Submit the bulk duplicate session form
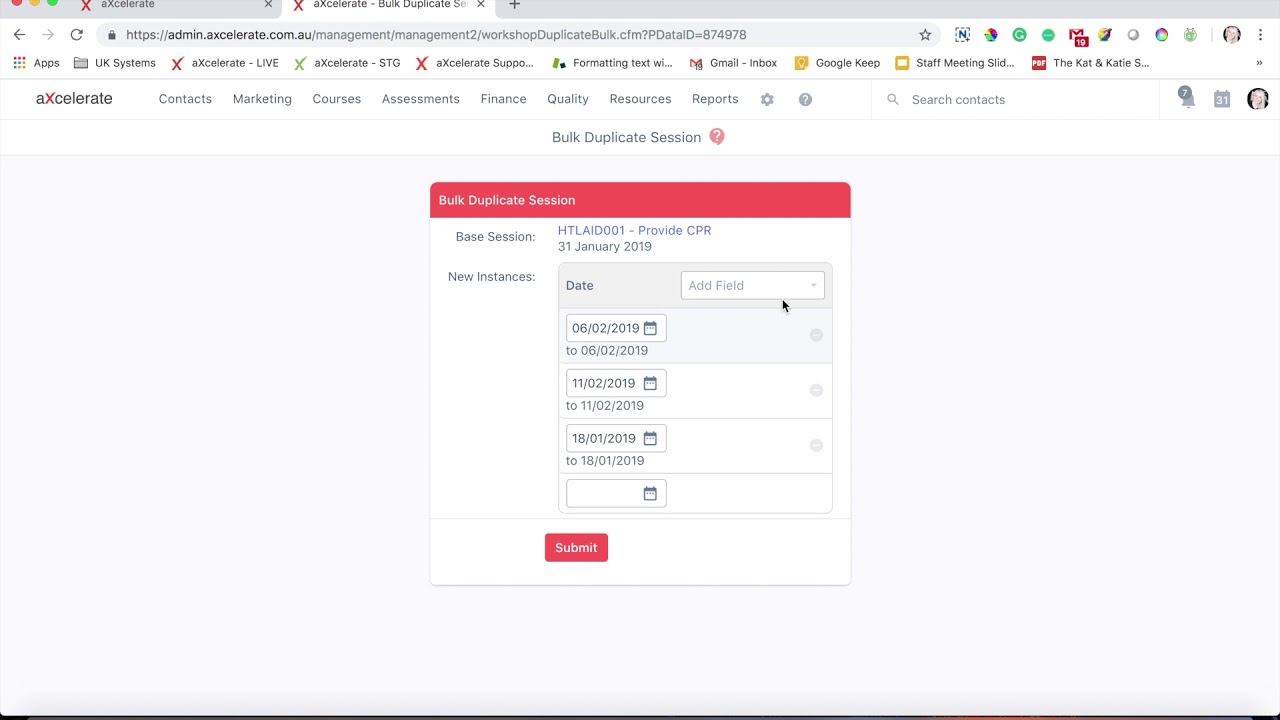Viewport: 1280px width, 720px height. pyautogui.click(x=576, y=547)
